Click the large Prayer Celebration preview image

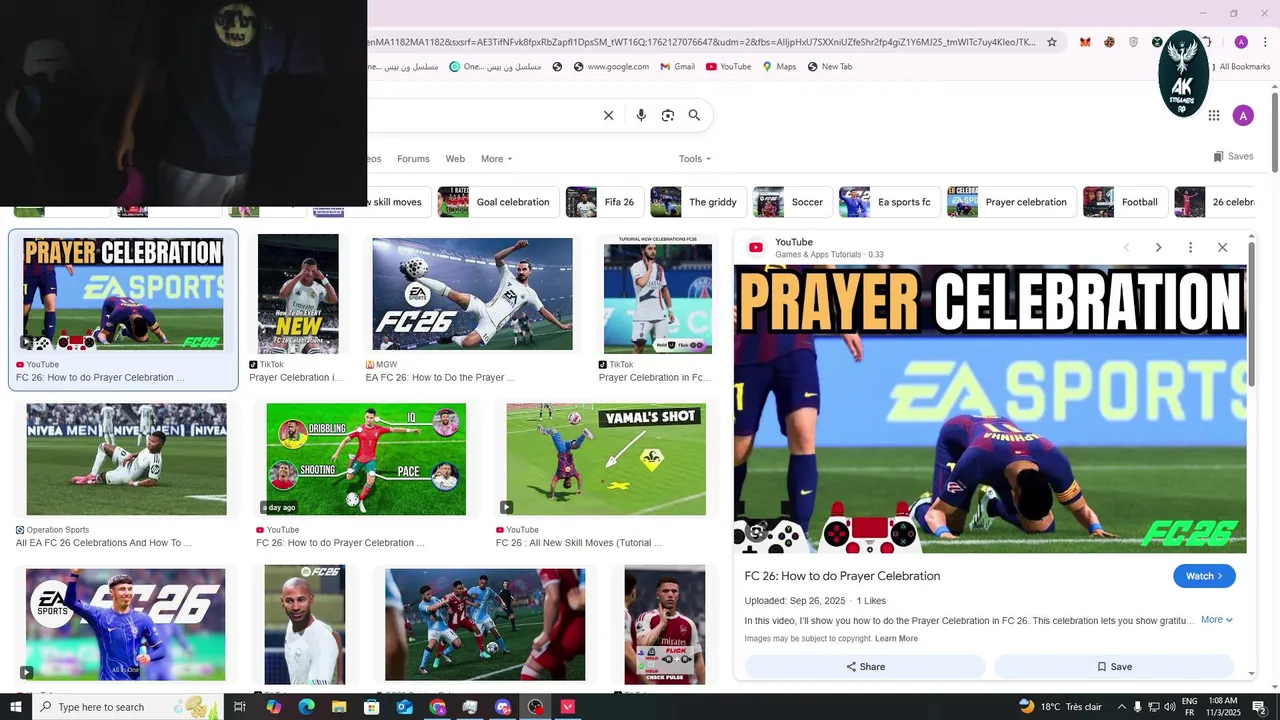click(990, 409)
